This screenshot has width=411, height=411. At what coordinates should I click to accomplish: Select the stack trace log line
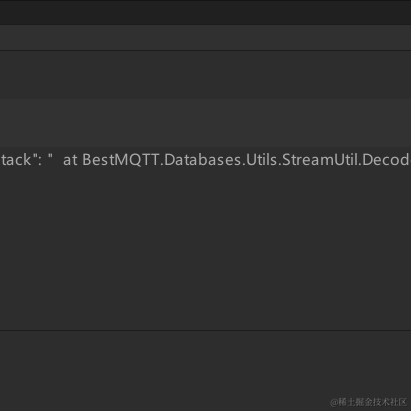coord(205,160)
